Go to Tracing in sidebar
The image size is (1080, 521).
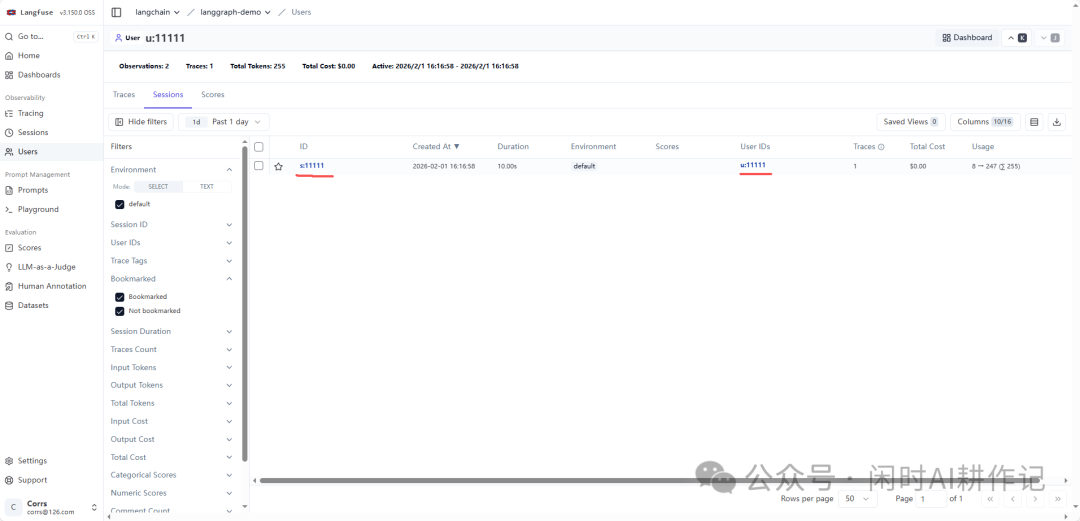point(30,114)
